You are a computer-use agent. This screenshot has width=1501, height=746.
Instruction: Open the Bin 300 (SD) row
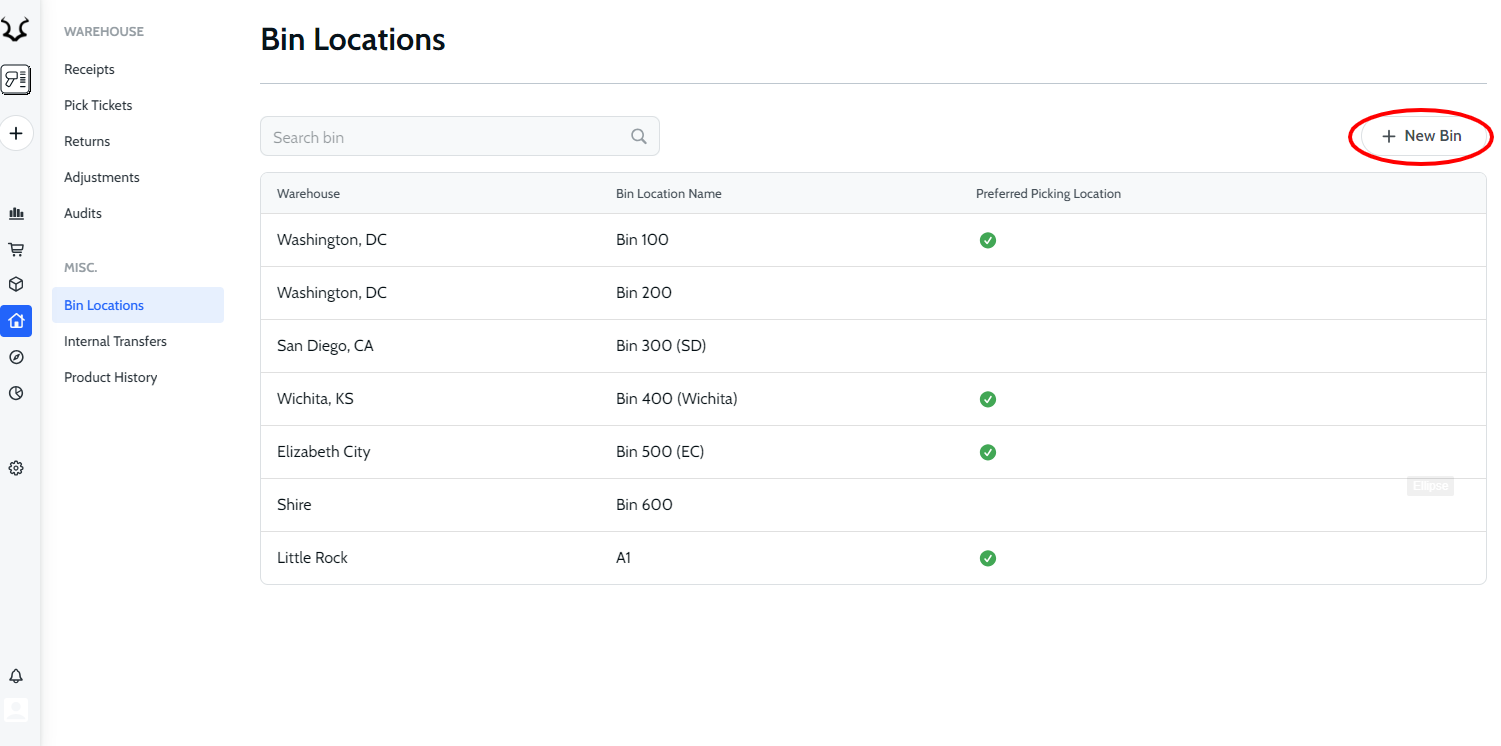tap(661, 346)
